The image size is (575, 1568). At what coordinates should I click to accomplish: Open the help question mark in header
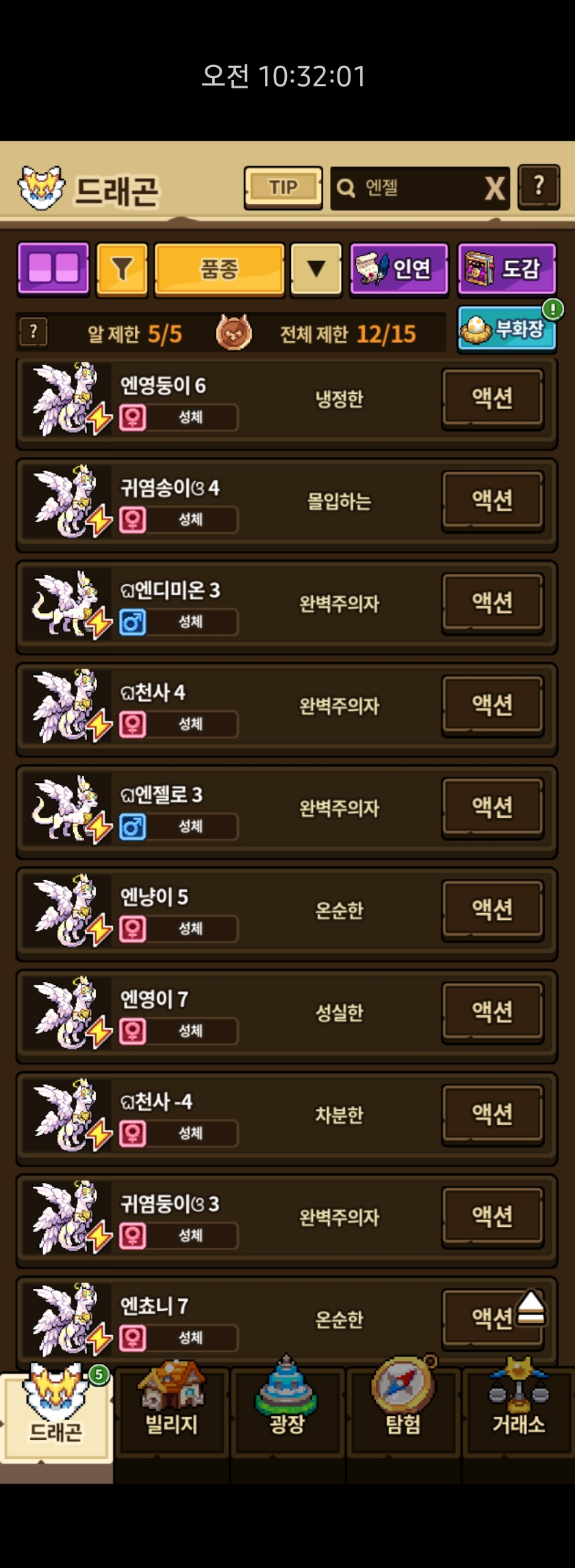point(539,186)
